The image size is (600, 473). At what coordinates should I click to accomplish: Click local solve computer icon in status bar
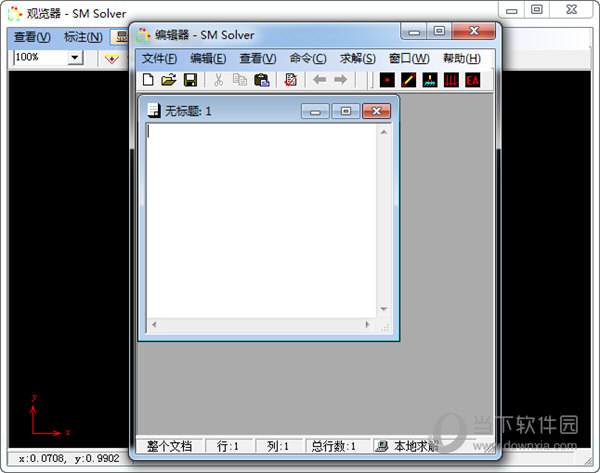tap(382, 446)
